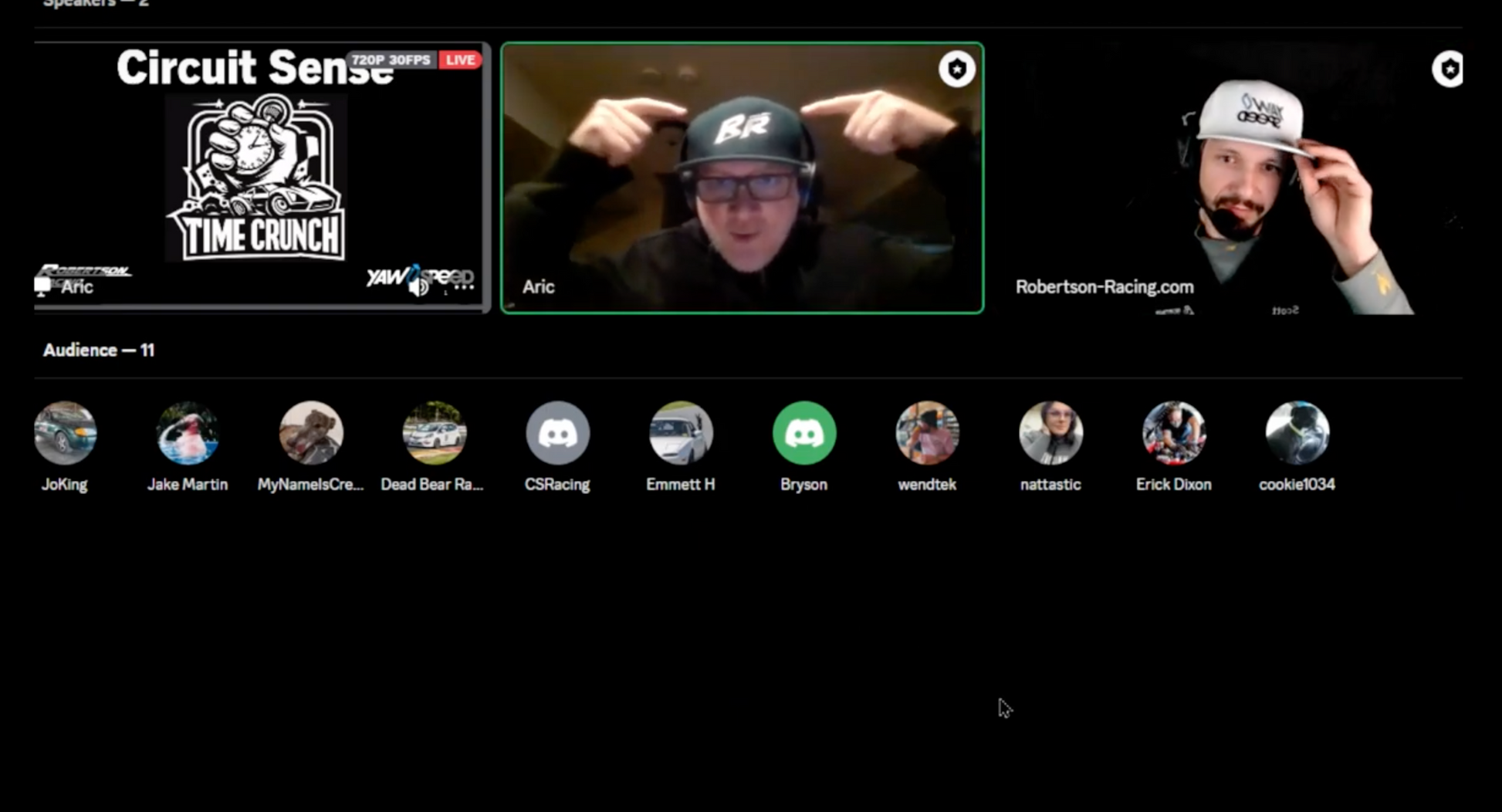Click the screen share monitor icon beside Aric
This screenshot has height=812, width=1502.
[x=42, y=286]
